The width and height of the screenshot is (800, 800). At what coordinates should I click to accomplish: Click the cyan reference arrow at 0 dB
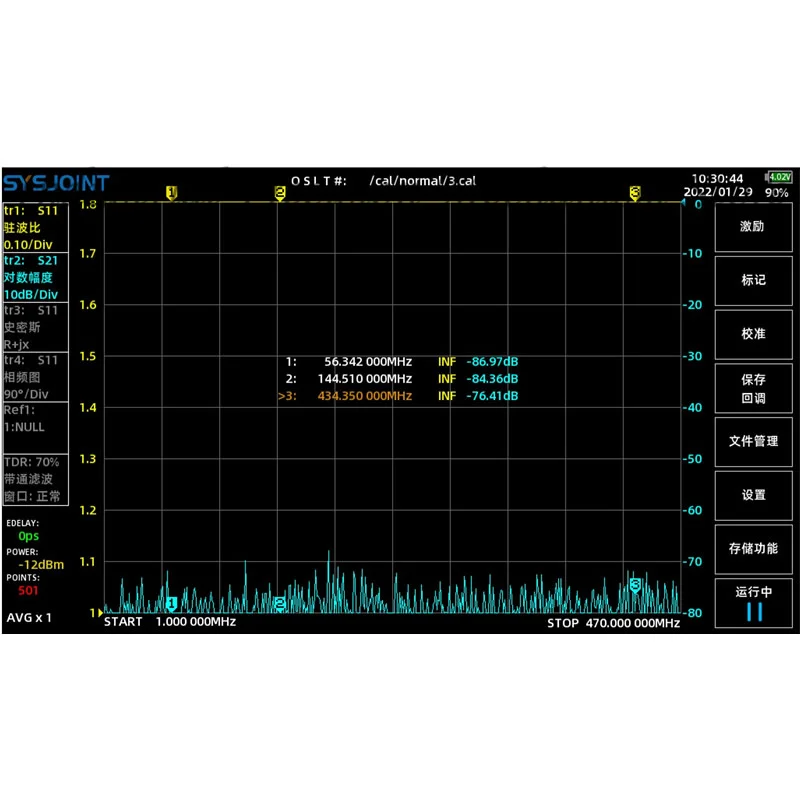coord(684,203)
